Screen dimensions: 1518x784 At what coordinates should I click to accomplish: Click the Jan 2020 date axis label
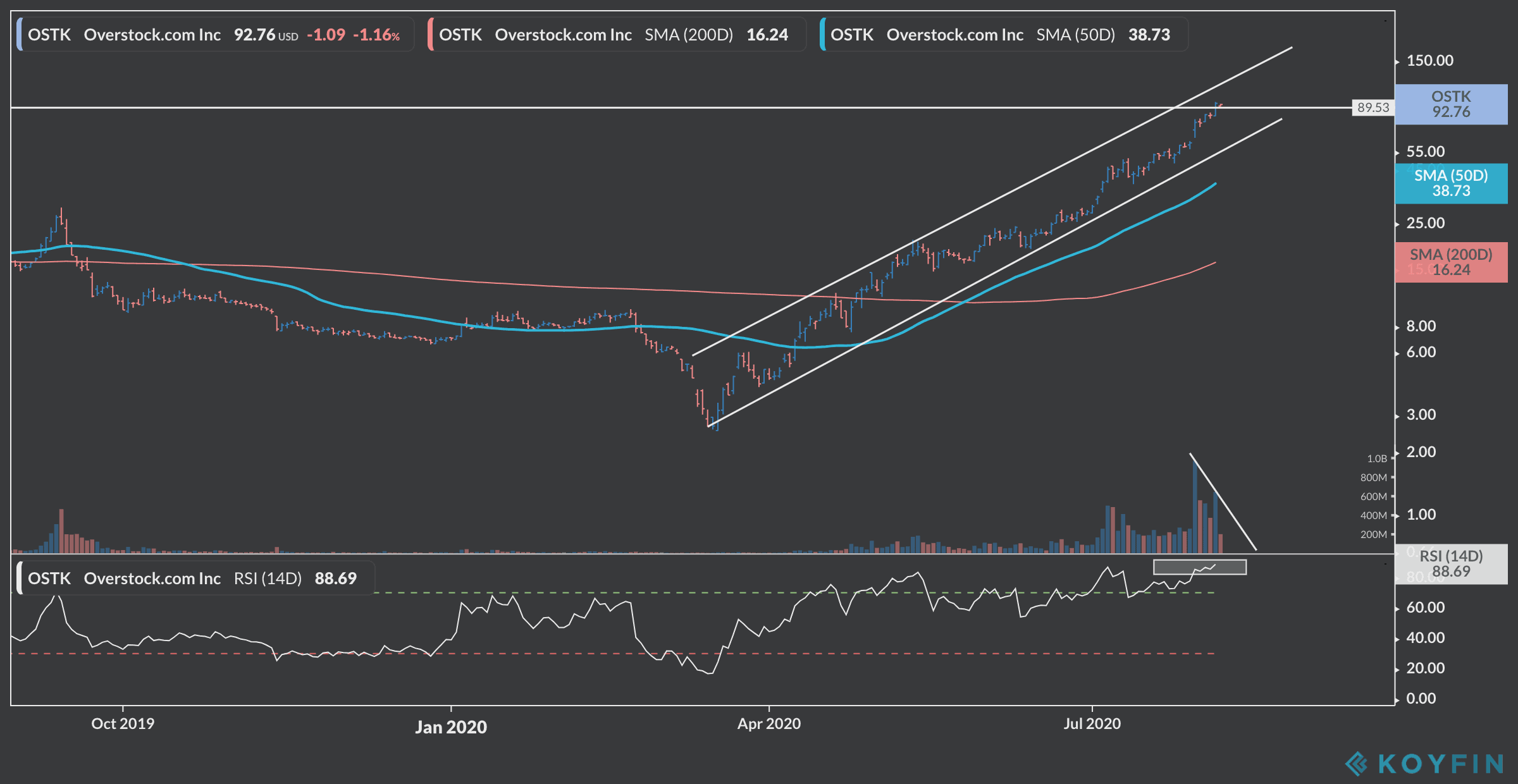coord(451,727)
